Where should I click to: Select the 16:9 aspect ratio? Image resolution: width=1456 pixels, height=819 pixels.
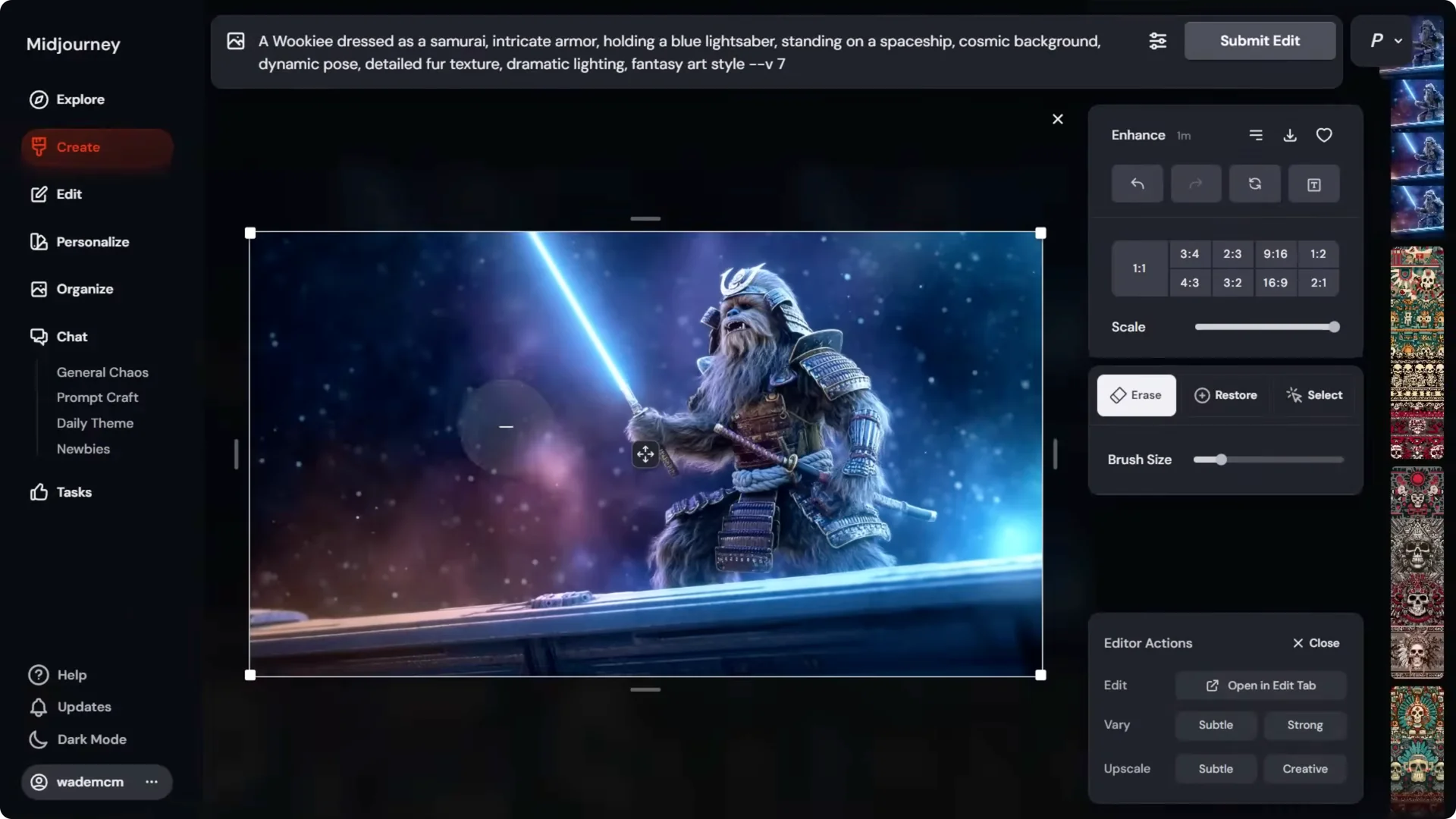click(1275, 282)
